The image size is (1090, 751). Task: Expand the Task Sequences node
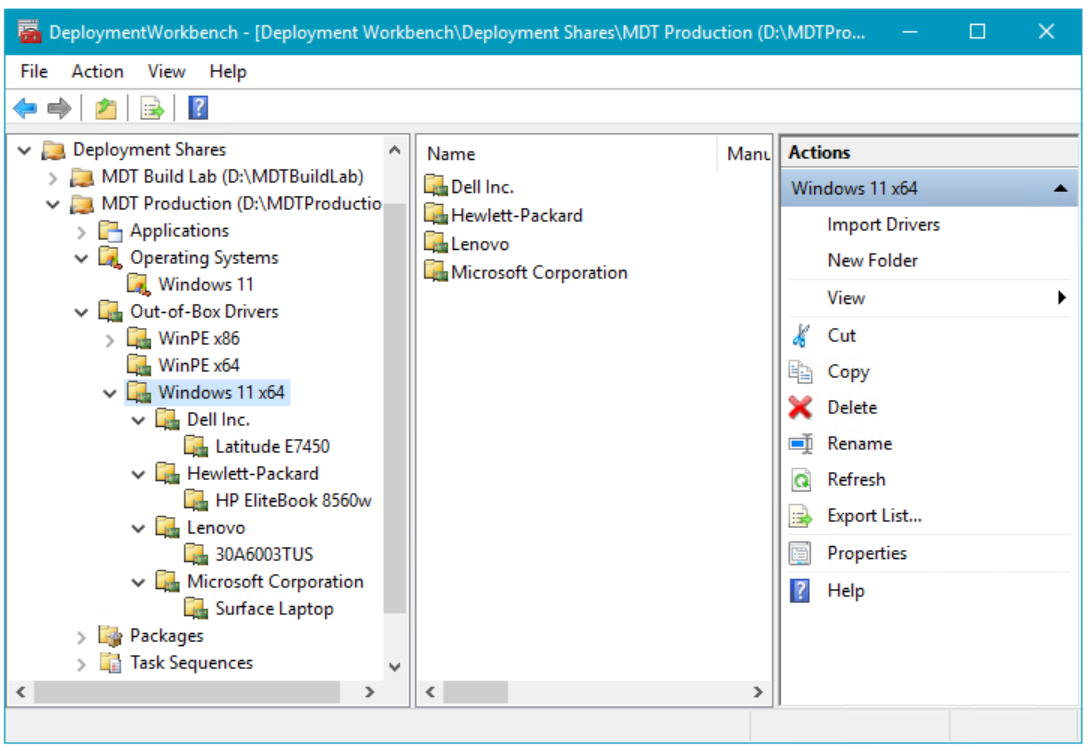(82, 663)
